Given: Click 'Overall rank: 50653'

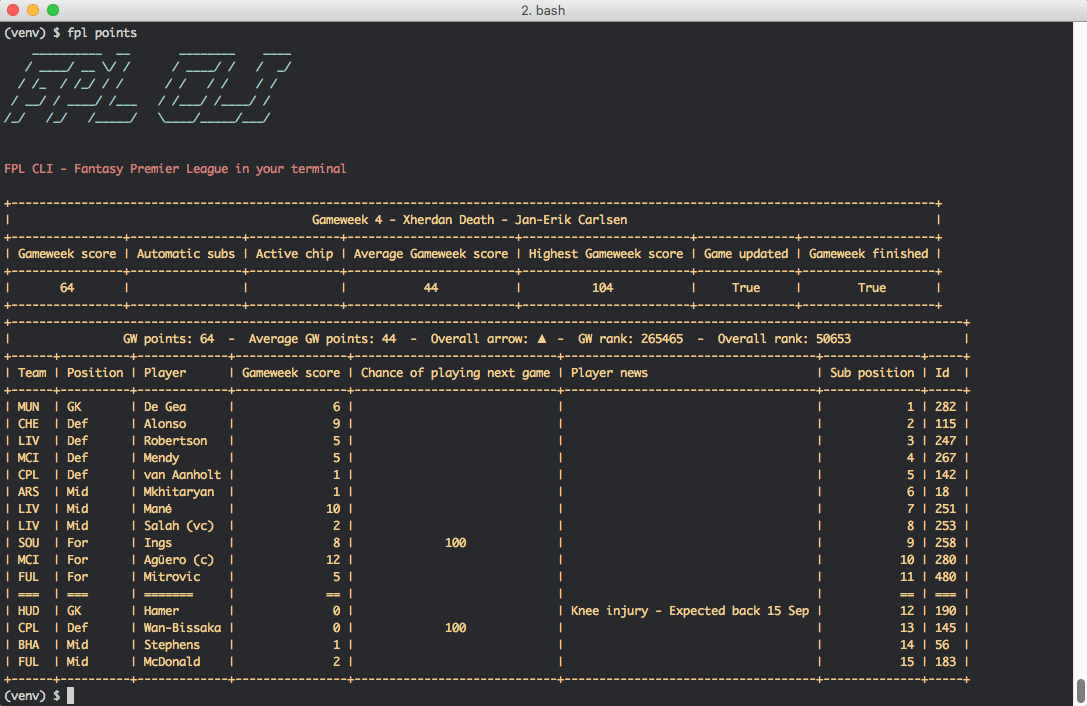Looking at the screenshot, I should (784, 339).
